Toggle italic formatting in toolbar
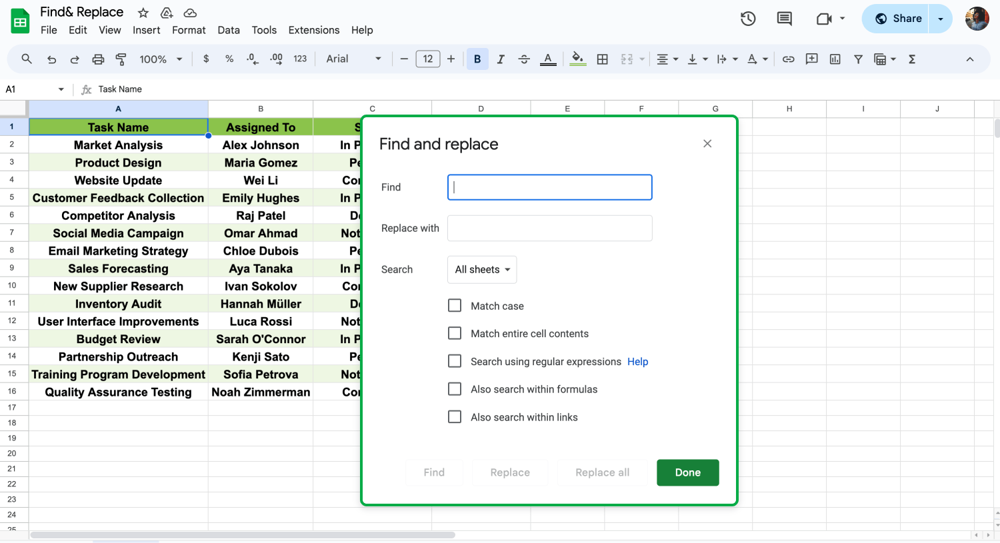 501,59
